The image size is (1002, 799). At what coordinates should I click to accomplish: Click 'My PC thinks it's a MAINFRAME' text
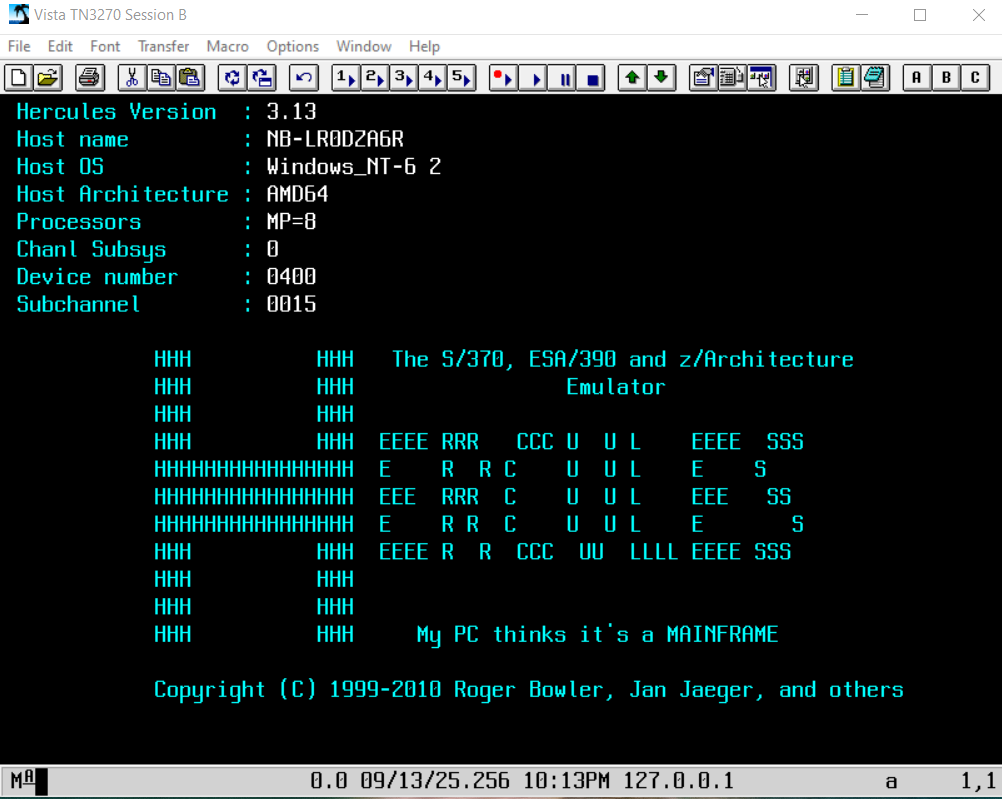point(597,635)
